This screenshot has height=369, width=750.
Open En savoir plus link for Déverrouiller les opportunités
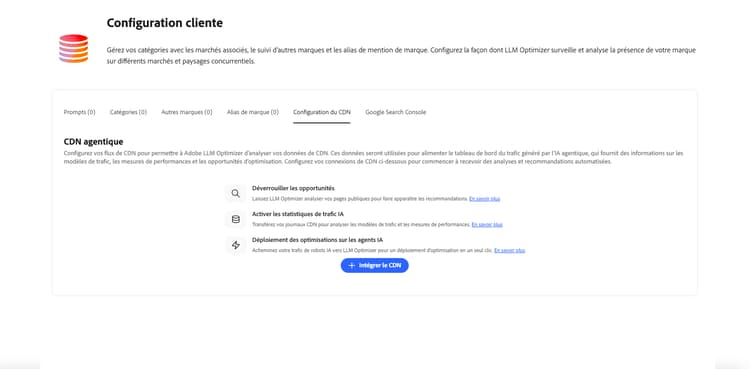pos(485,199)
